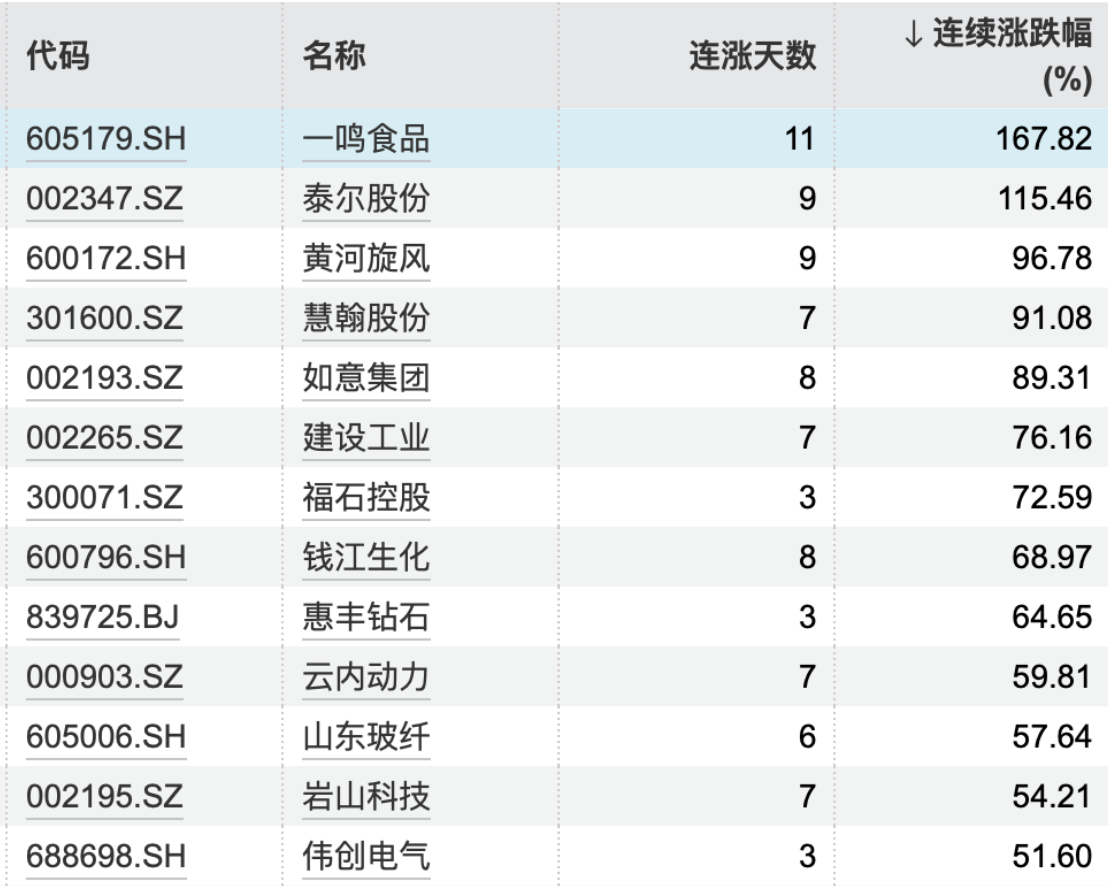Open the 如意集团 stock link
This screenshot has width=1108, height=886.
click(366, 377)
